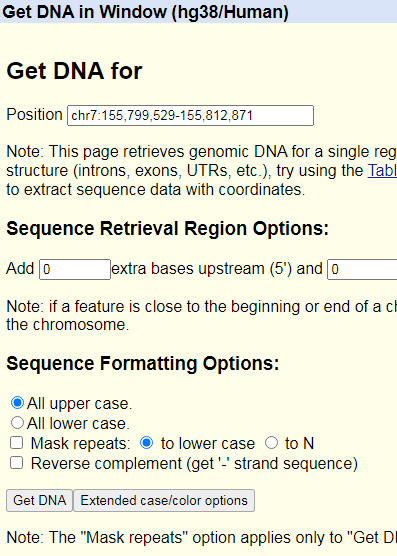Click the bottom note about Mask repeats option

pyautogui.click(x=202, y=538)
